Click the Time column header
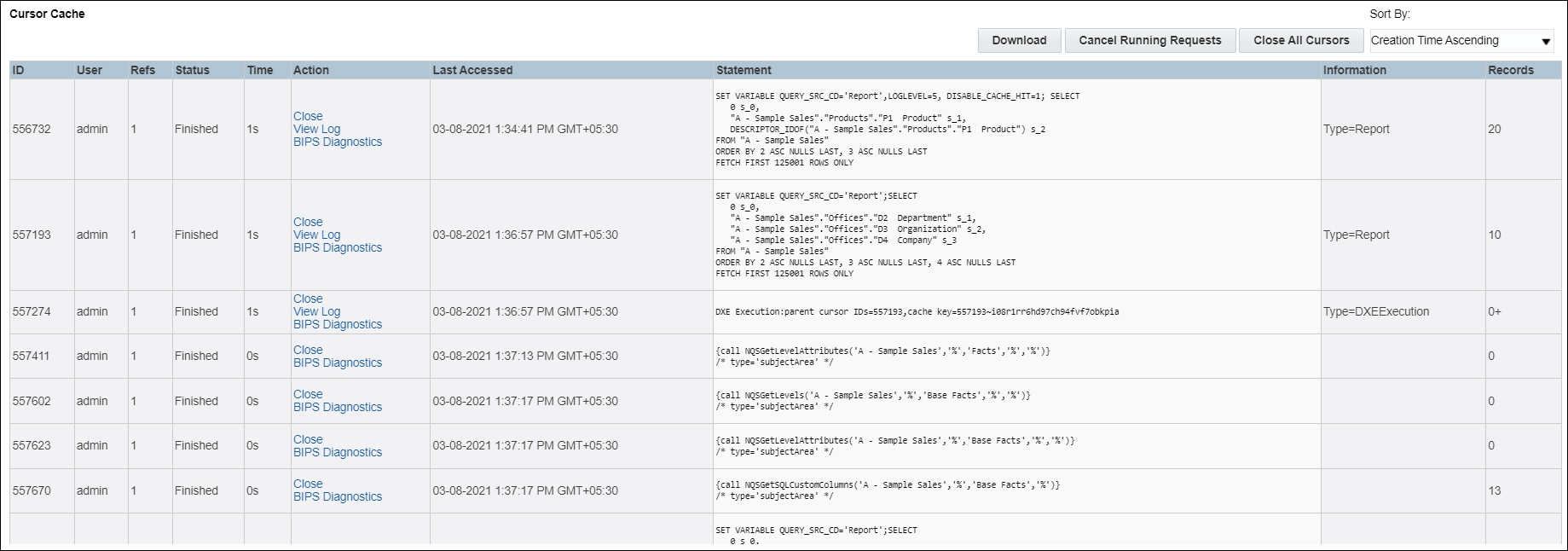1568x551 pixels. (267, 70)
